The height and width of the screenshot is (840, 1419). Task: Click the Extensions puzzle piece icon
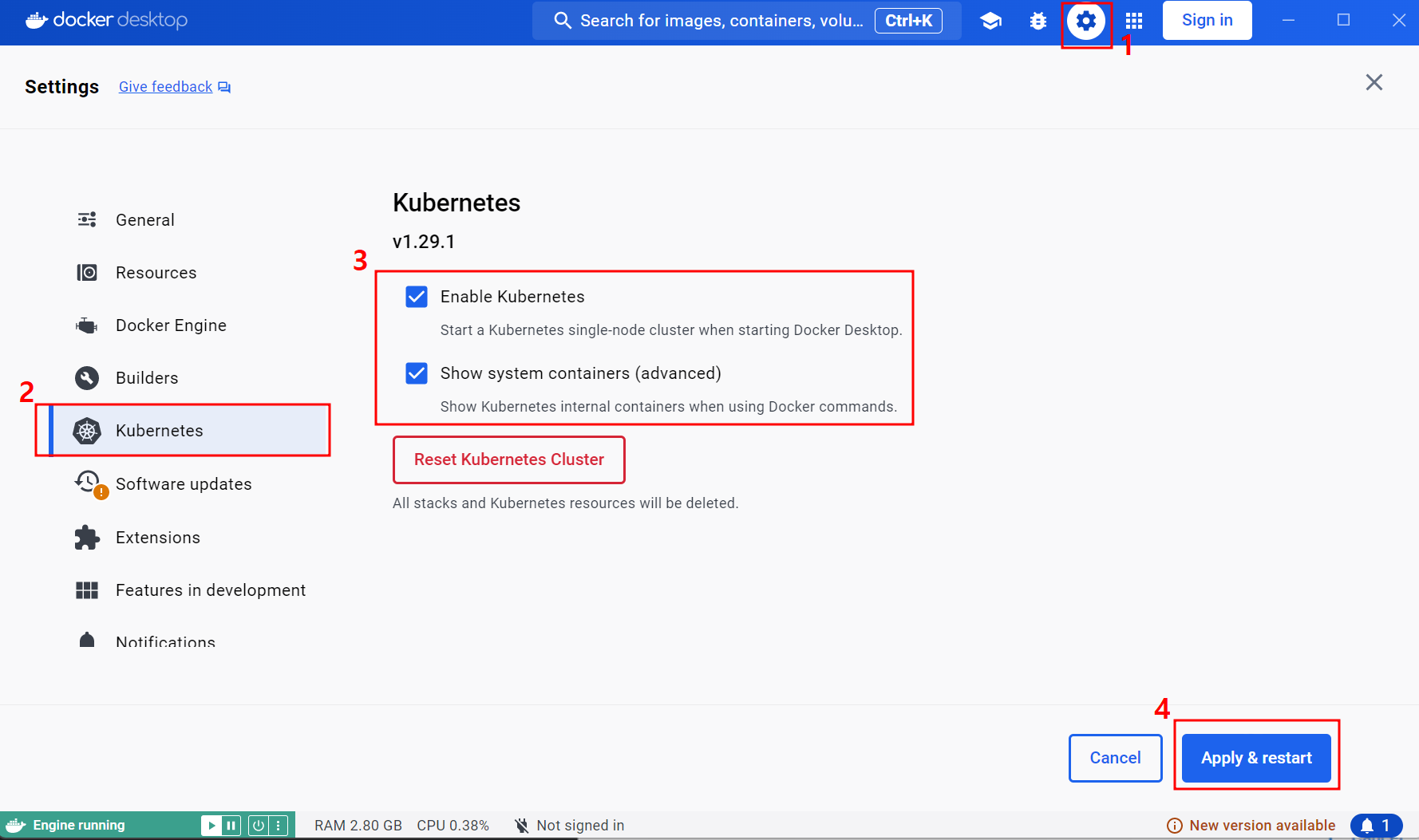coord(87,538)
